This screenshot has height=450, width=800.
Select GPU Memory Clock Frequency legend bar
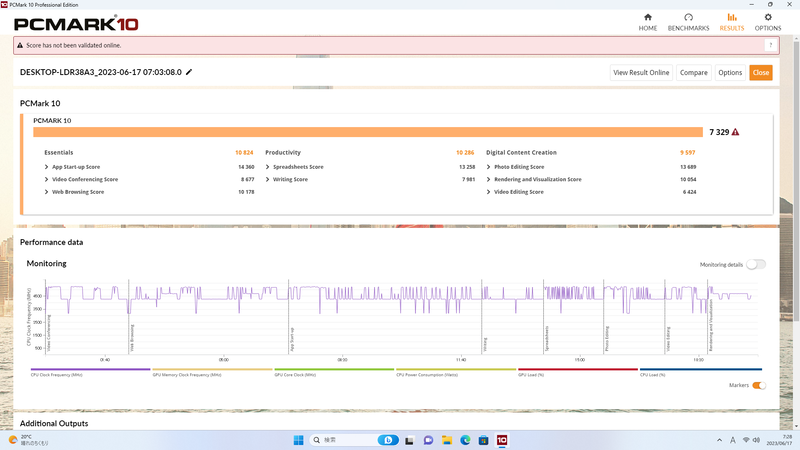click(212, 369)
